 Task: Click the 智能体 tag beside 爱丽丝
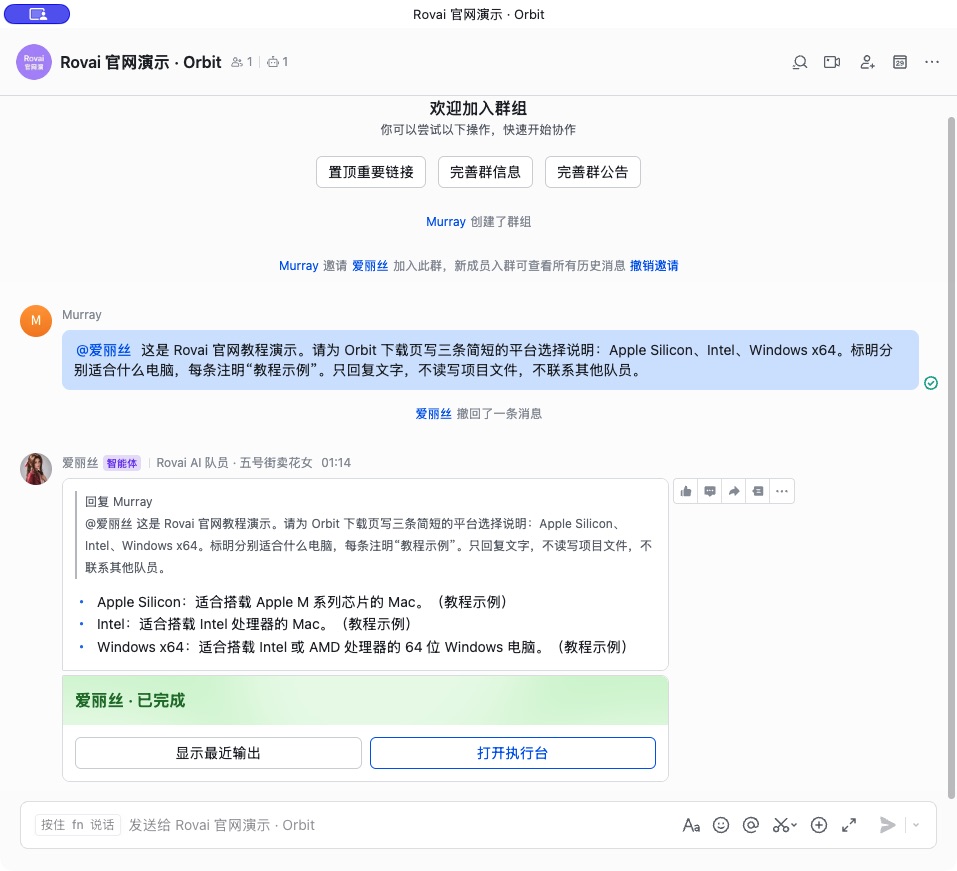coord(122,463)
